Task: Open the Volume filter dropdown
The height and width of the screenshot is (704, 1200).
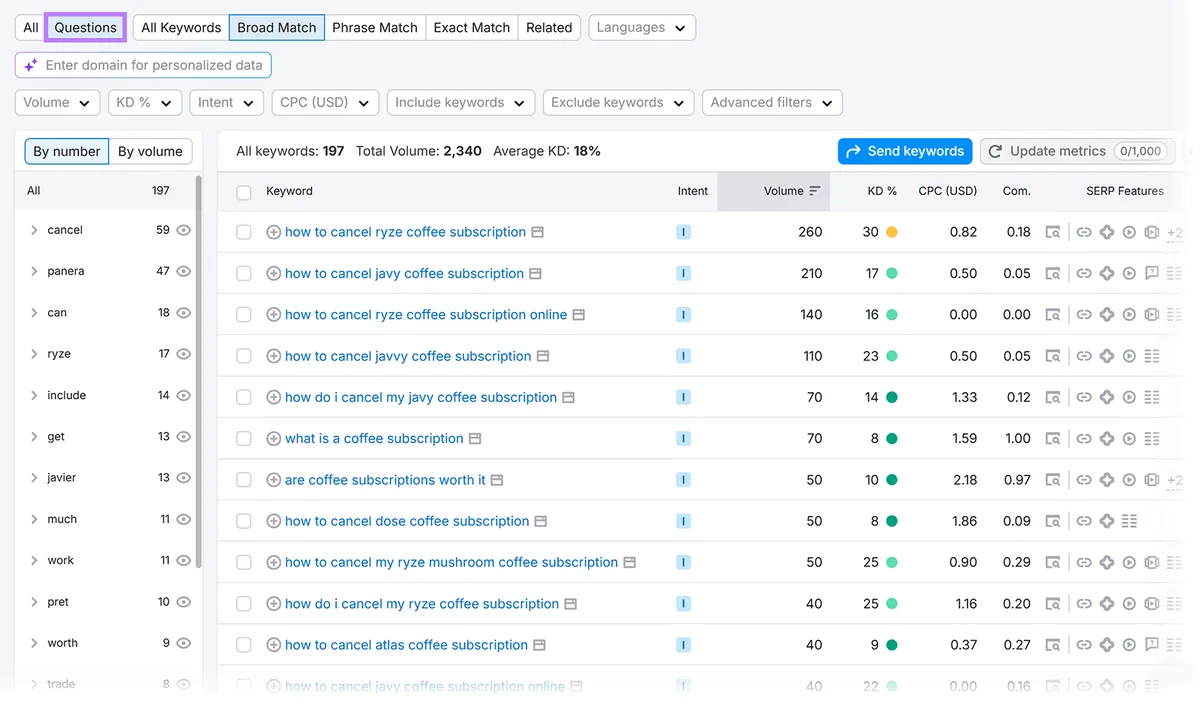Action: pos(58,103)
